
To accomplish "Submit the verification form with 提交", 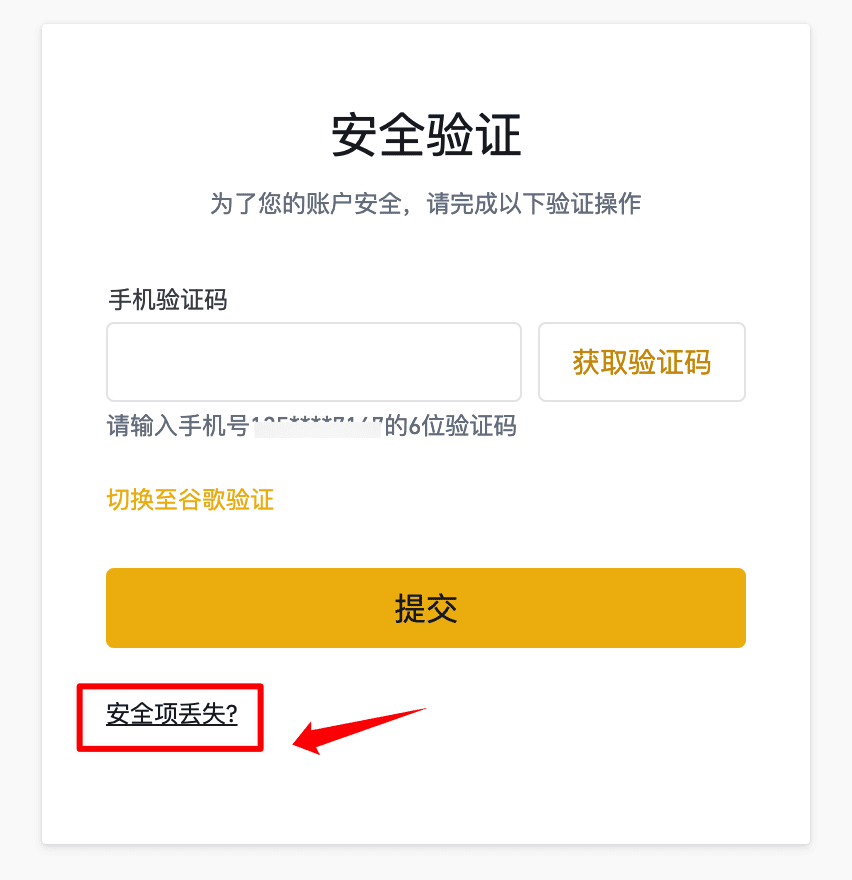I will [426, 608].
